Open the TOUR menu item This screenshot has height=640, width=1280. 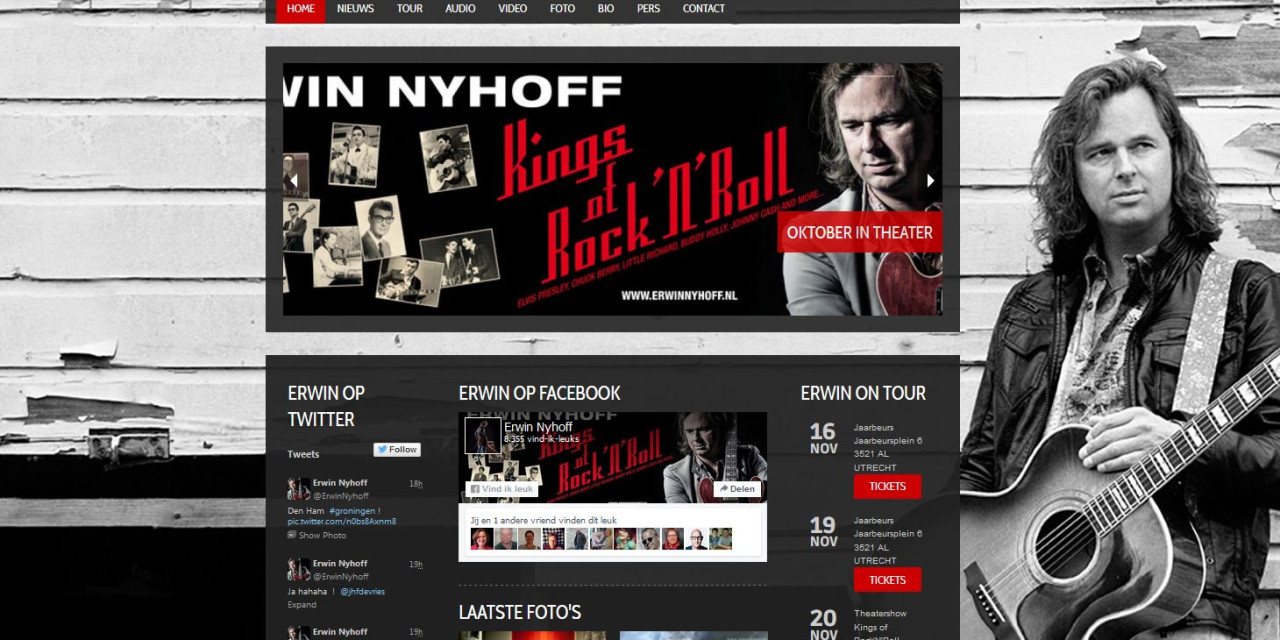point(409,9)
